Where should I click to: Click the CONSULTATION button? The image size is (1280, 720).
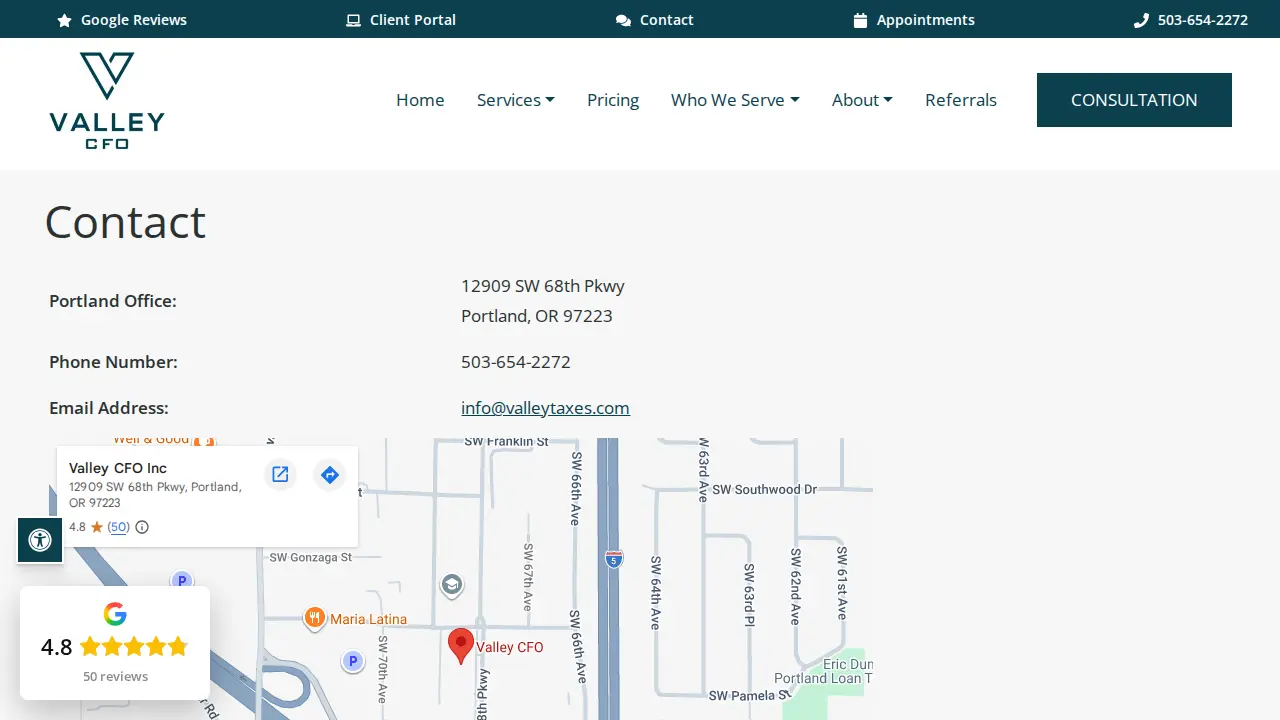1134,100
